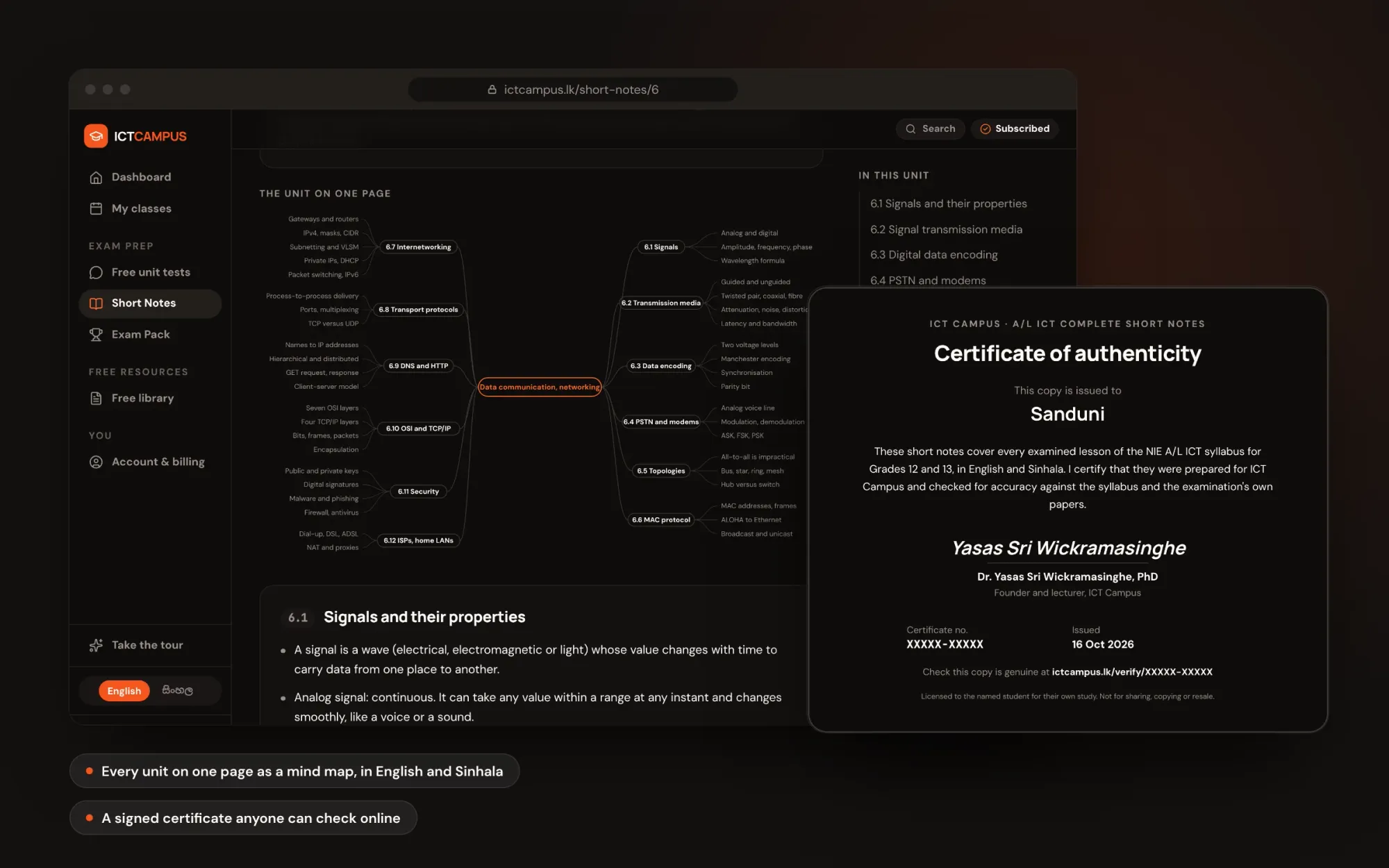The height and width of the screenshot is (868, 1389).
Task: Click the Search field in header
Action: [930, 129]
